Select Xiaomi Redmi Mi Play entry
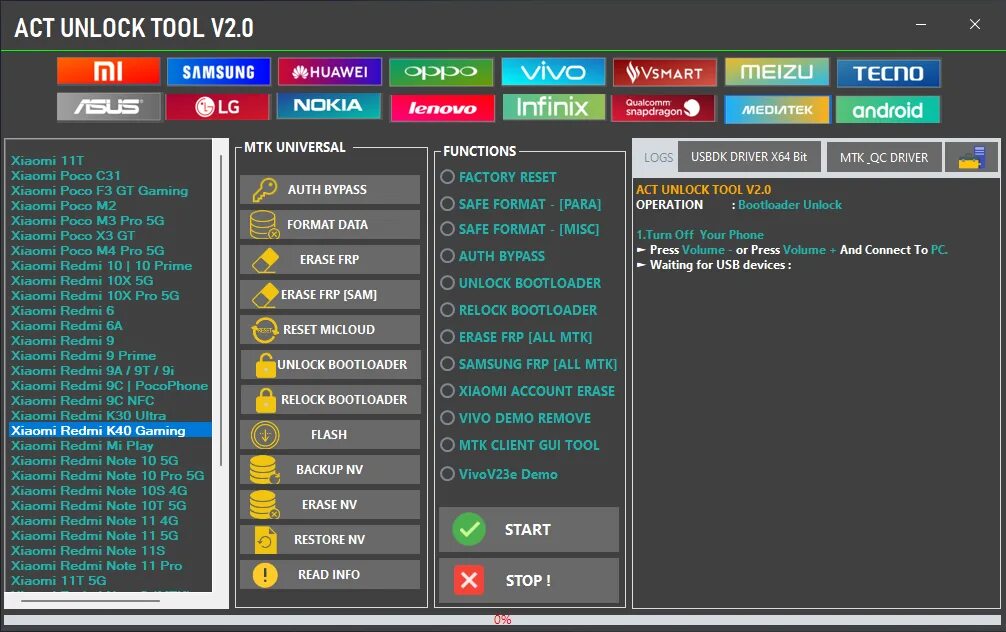Viewport: 1006px width, 632px height. 82,446
